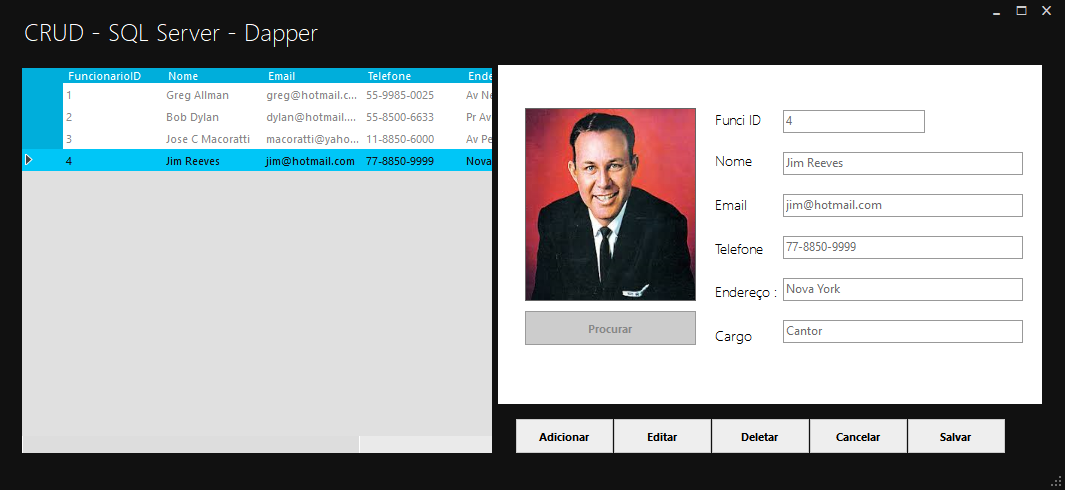Sort by Email column header
The height and width of the screenshot is (490, 1065).
coord(312,76)
